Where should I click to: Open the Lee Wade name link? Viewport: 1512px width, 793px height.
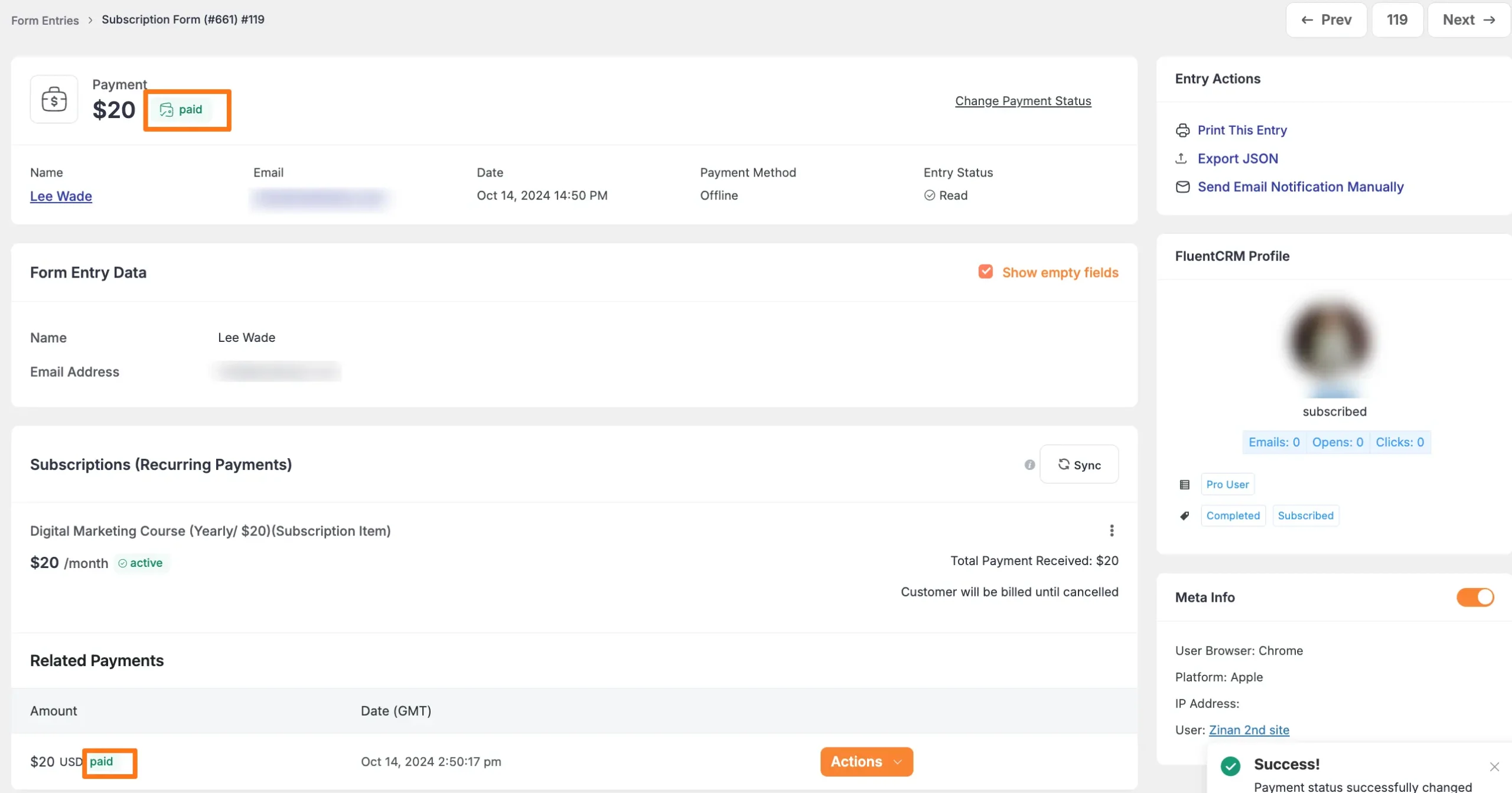[61, 196]
